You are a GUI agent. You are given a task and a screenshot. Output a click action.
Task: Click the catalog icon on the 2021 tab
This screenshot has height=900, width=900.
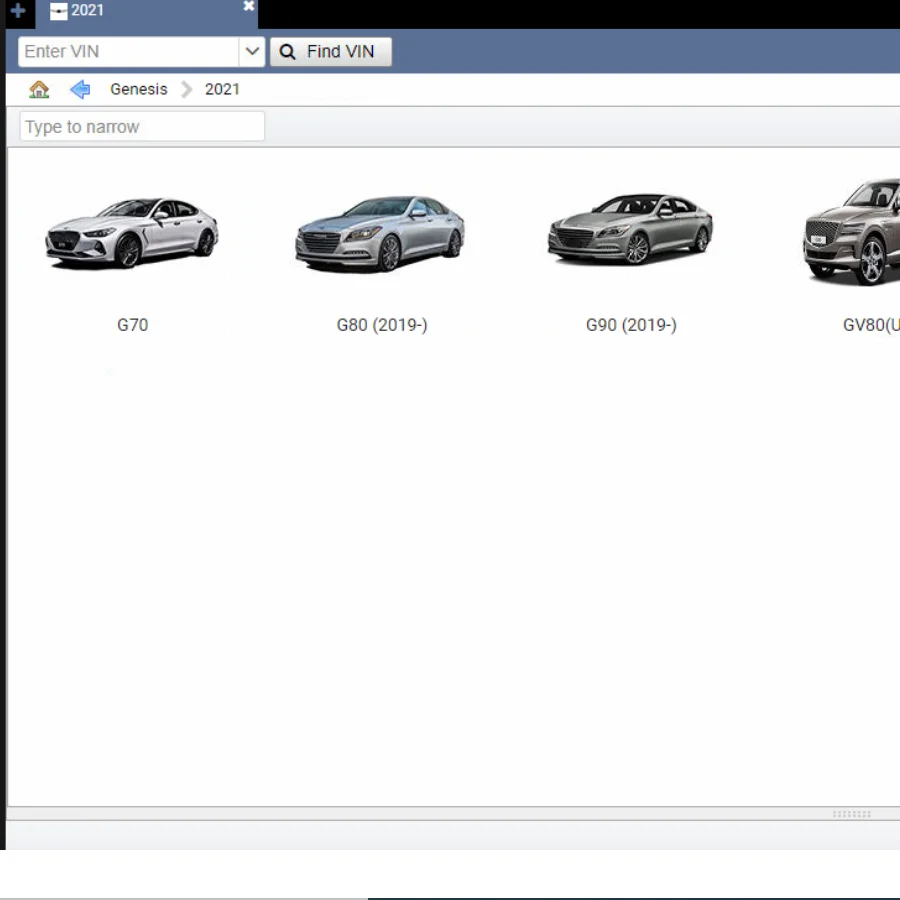(59, 12)
